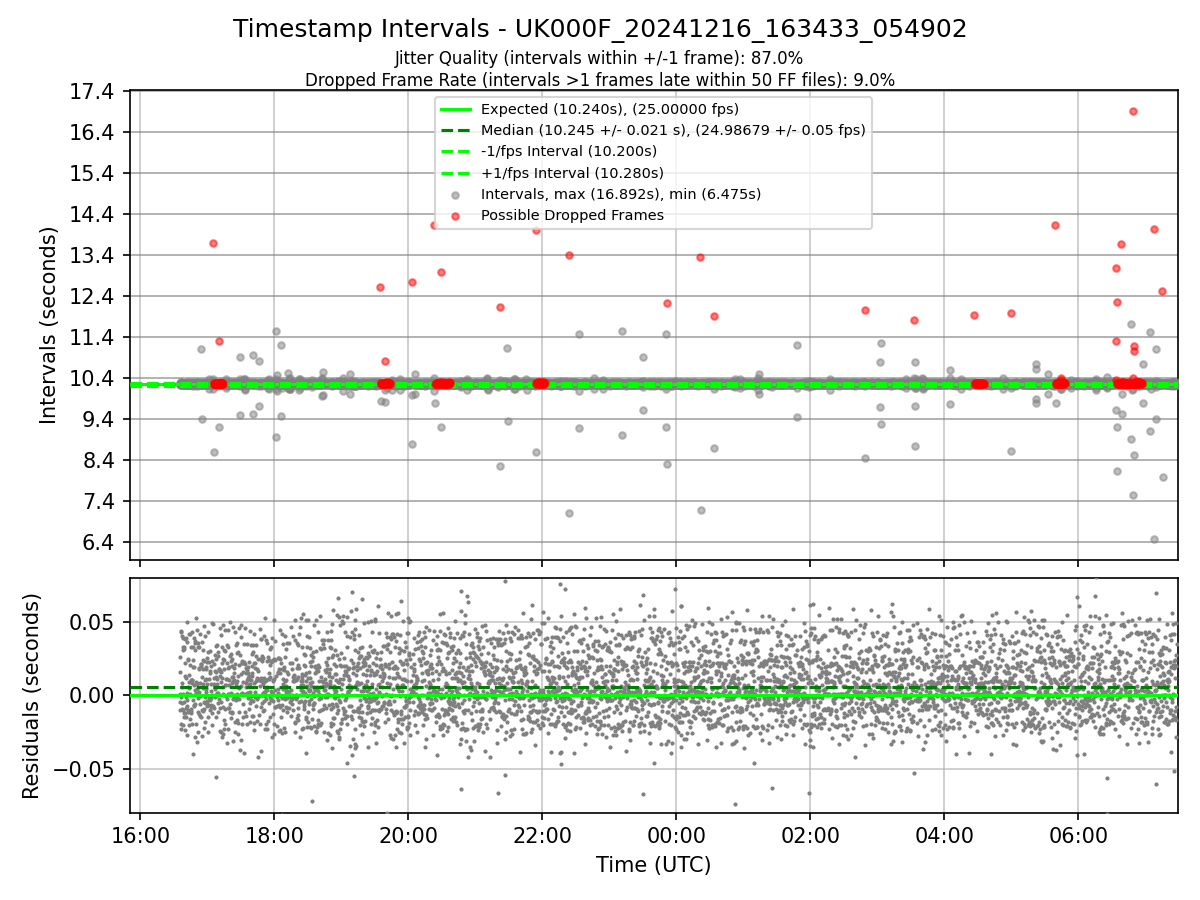Click the 'Time (UTC)' x-axis label

(x=654, y=865)
